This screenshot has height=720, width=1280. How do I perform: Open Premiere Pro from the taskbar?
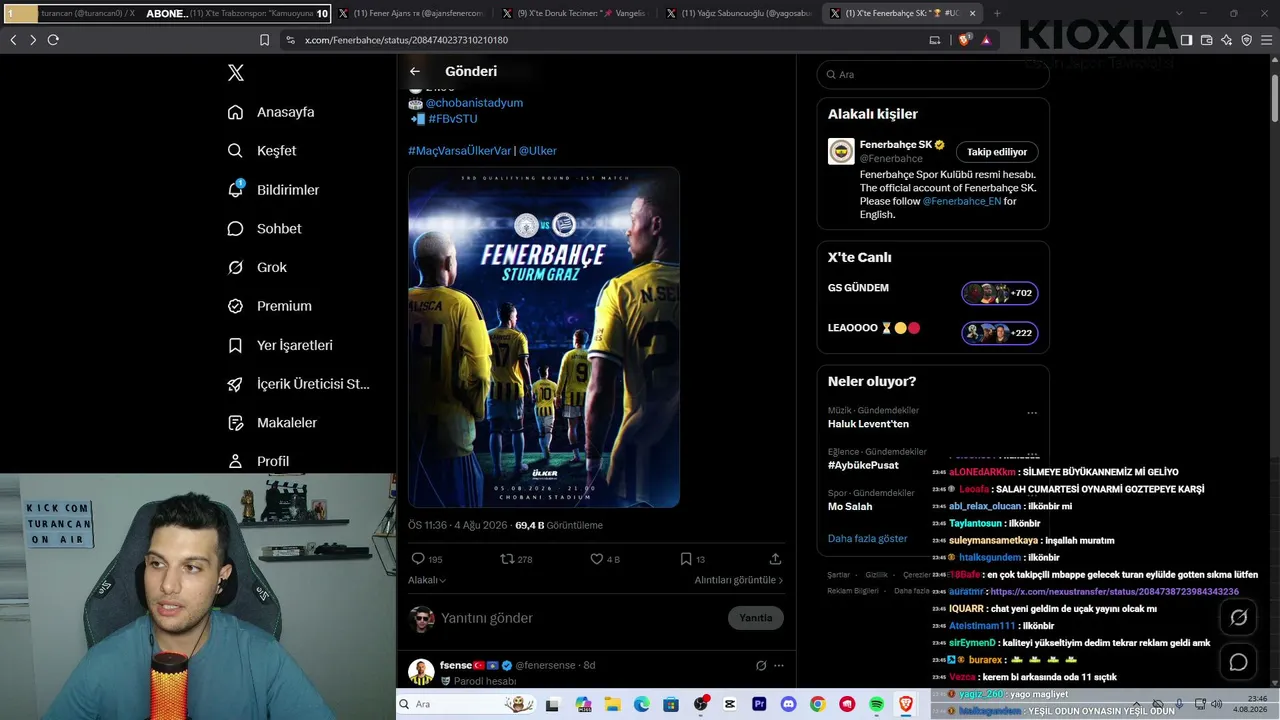coord(759,705)
